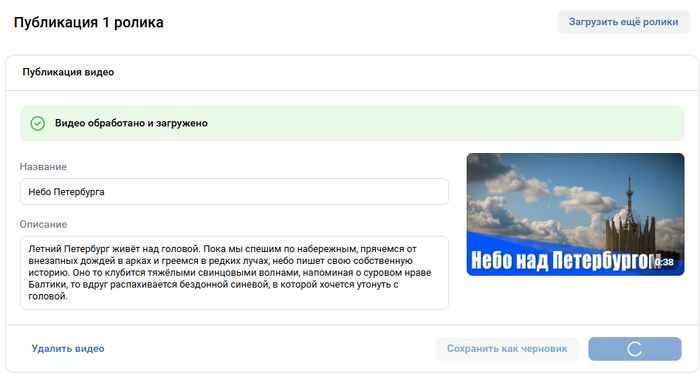Click the 0:38 duration badge
Image resolution: width=700 pixels, height=377 pixels.
pos(664,262)
